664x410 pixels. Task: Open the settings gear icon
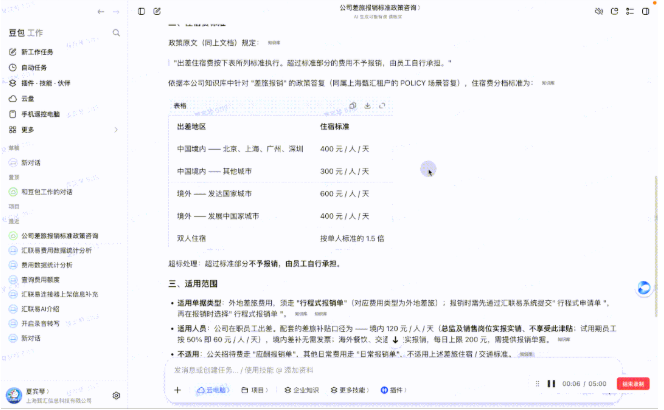[116, 396]
